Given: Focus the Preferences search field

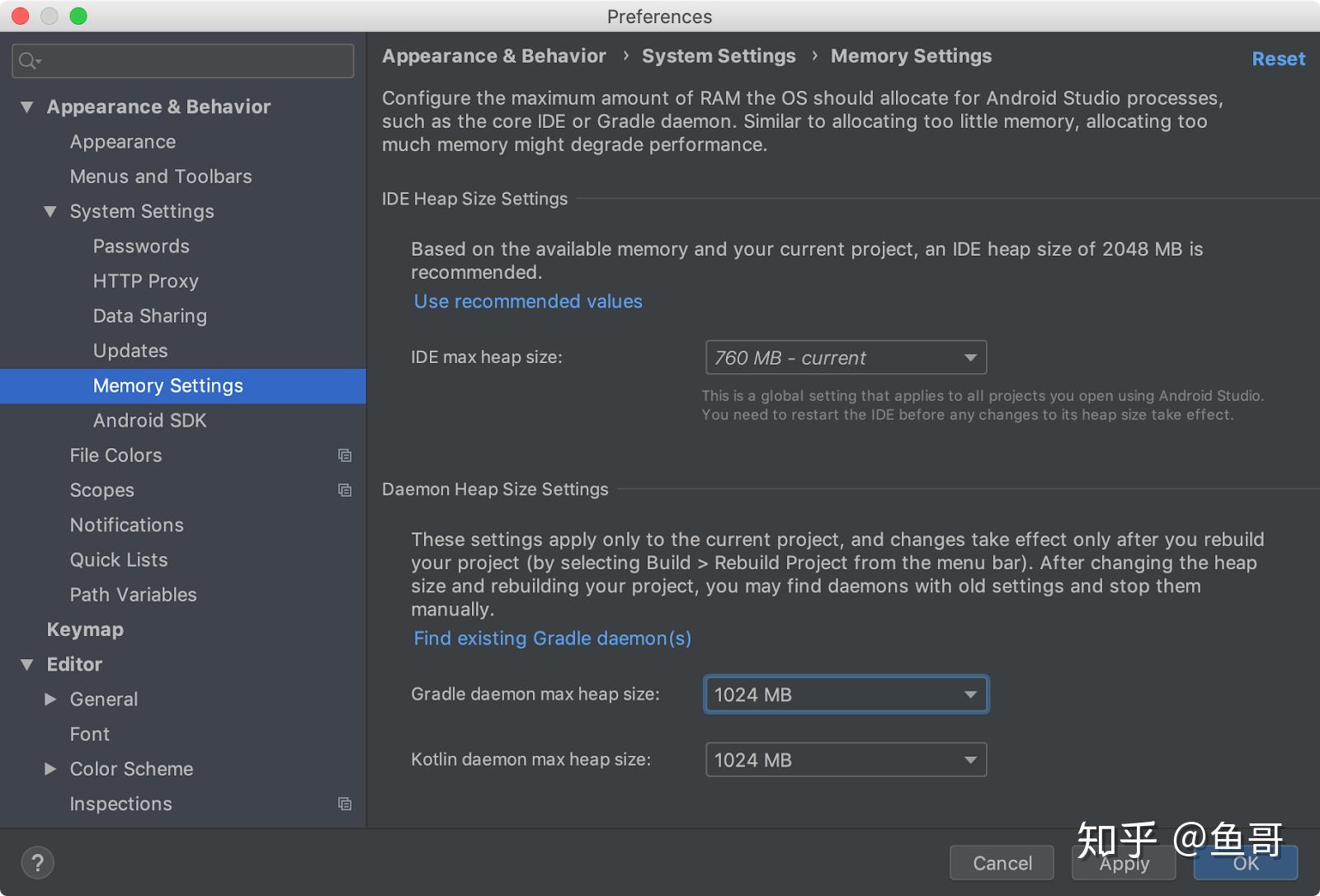Looking at the screenshot, I should [183, 60].
